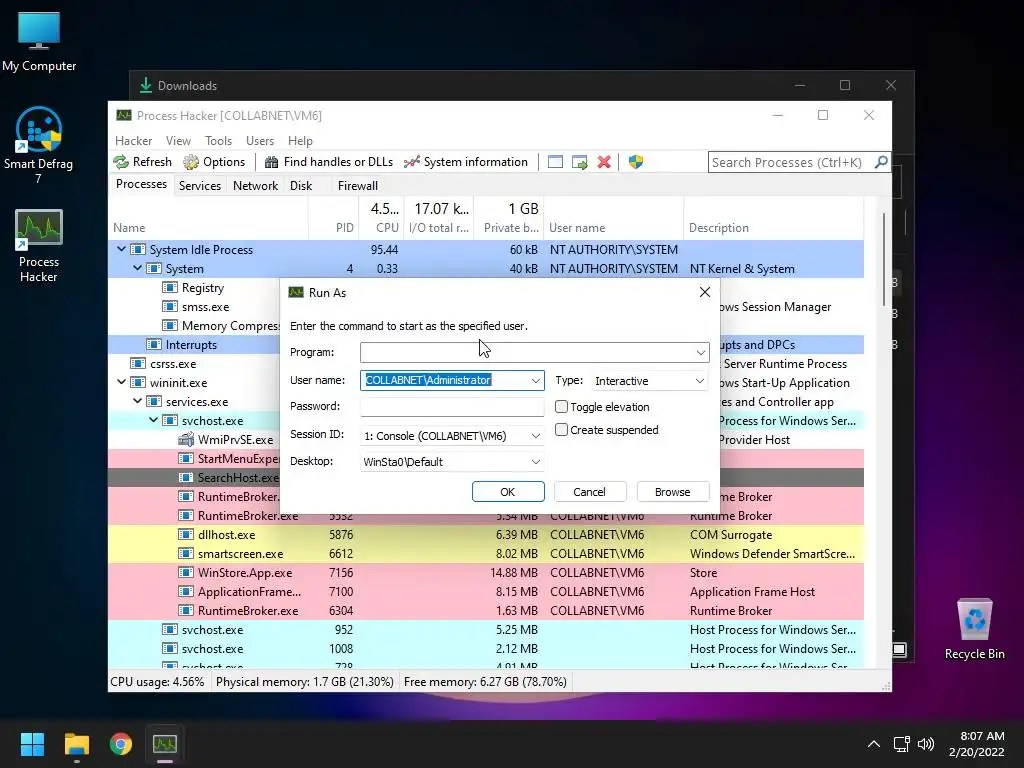The image size is (1024, 768).
Task: Click the Browse button
Action: tap(673, 492)
